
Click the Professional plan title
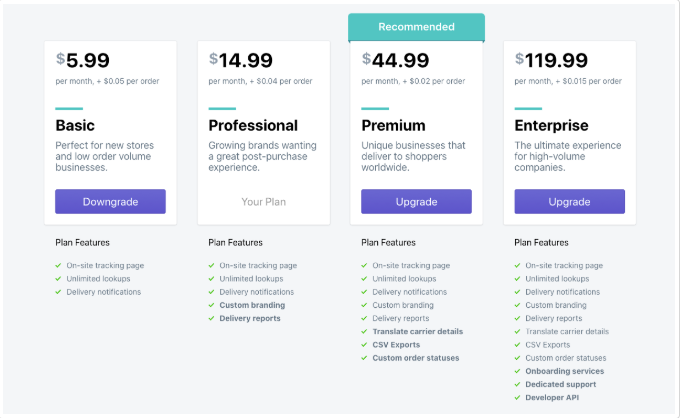pos(253,126)
